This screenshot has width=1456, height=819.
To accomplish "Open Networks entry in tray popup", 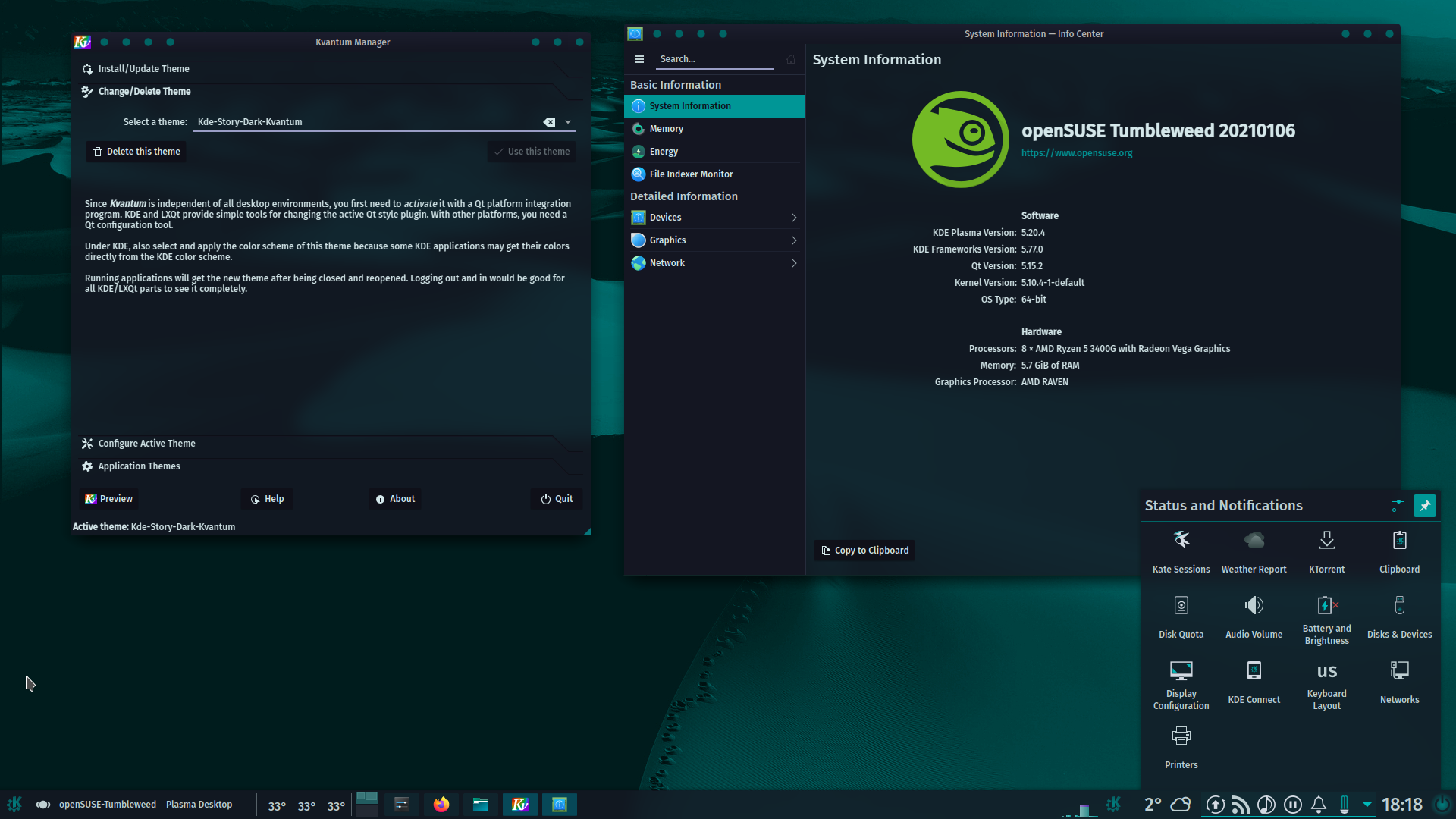I will click(1399, 682).
